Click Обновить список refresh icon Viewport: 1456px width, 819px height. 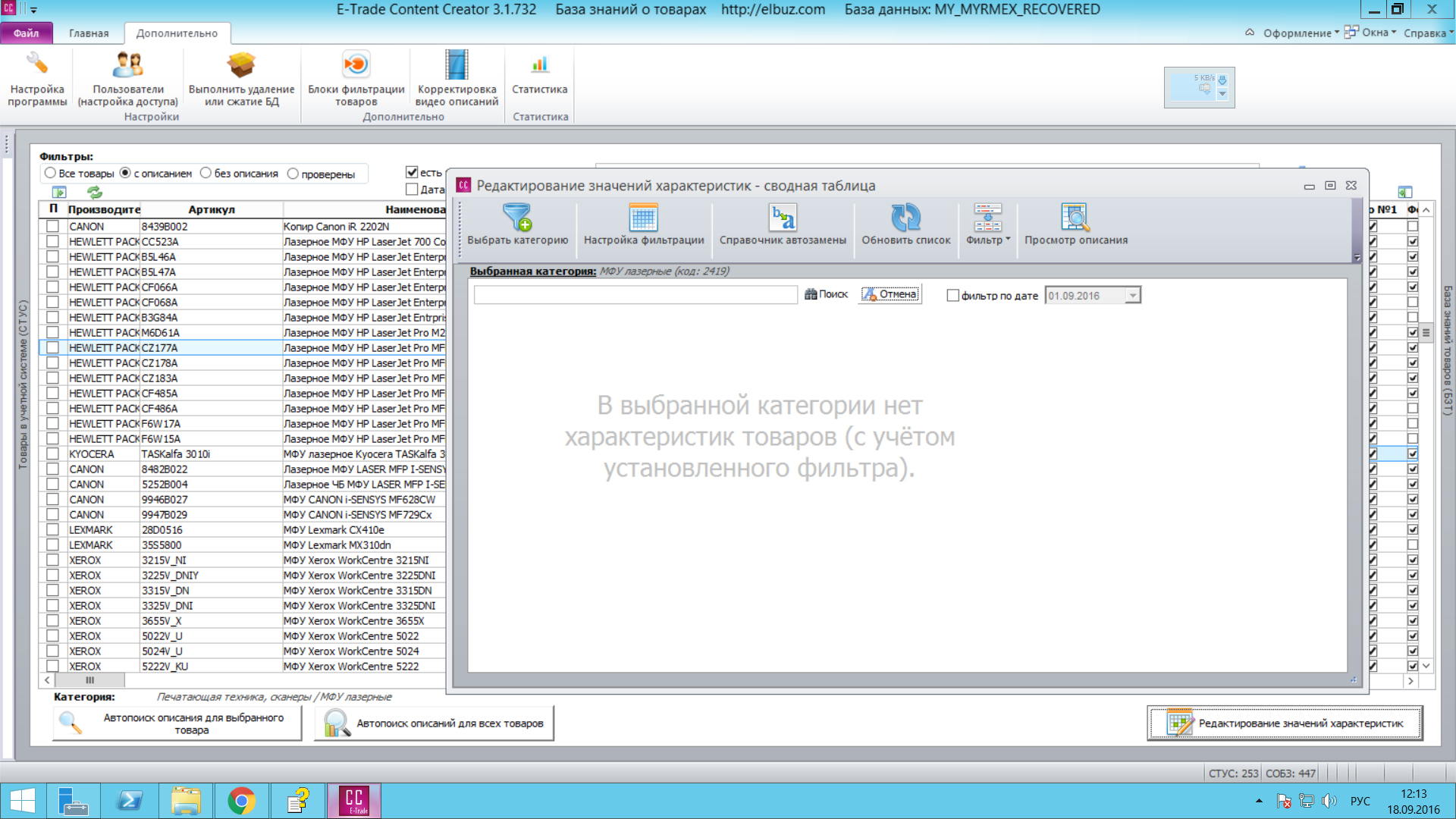click(x=905, y=218)
